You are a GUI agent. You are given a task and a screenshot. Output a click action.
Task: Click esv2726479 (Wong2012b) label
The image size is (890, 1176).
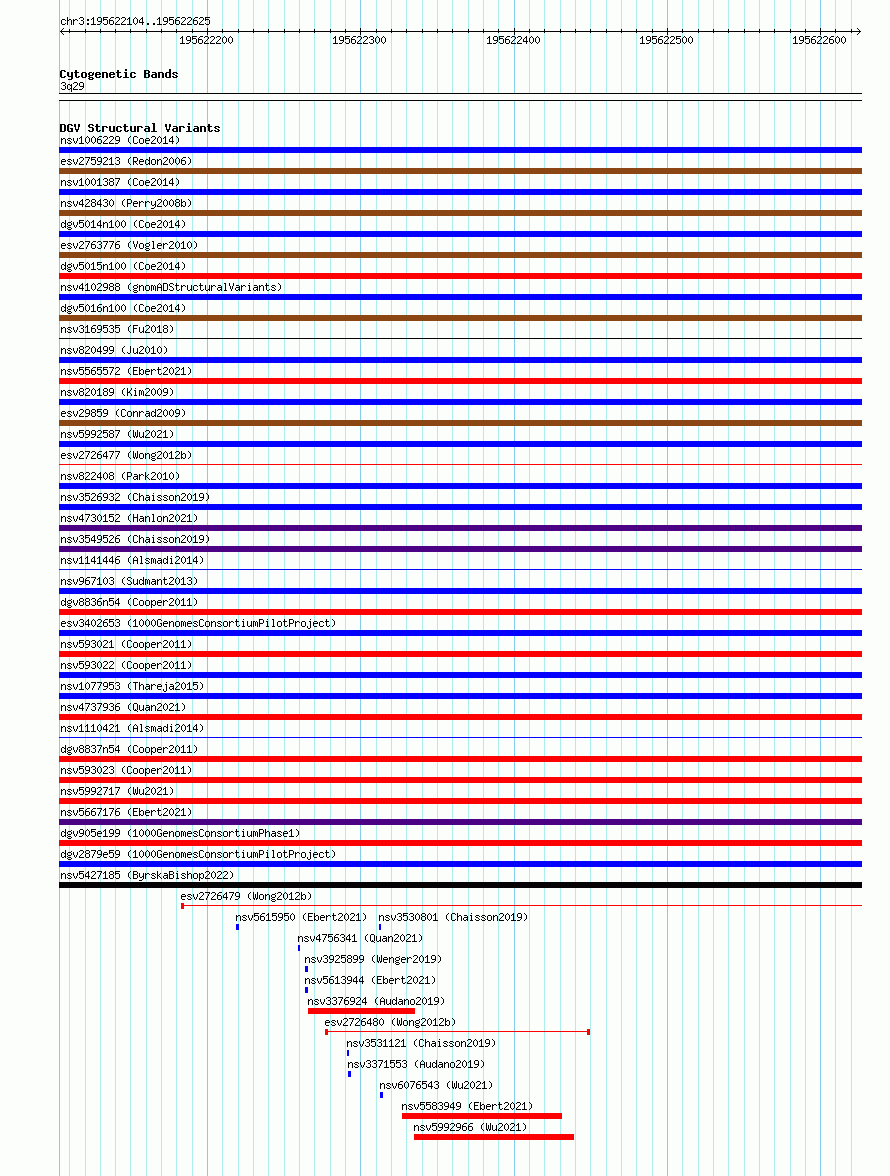(246, 896)
